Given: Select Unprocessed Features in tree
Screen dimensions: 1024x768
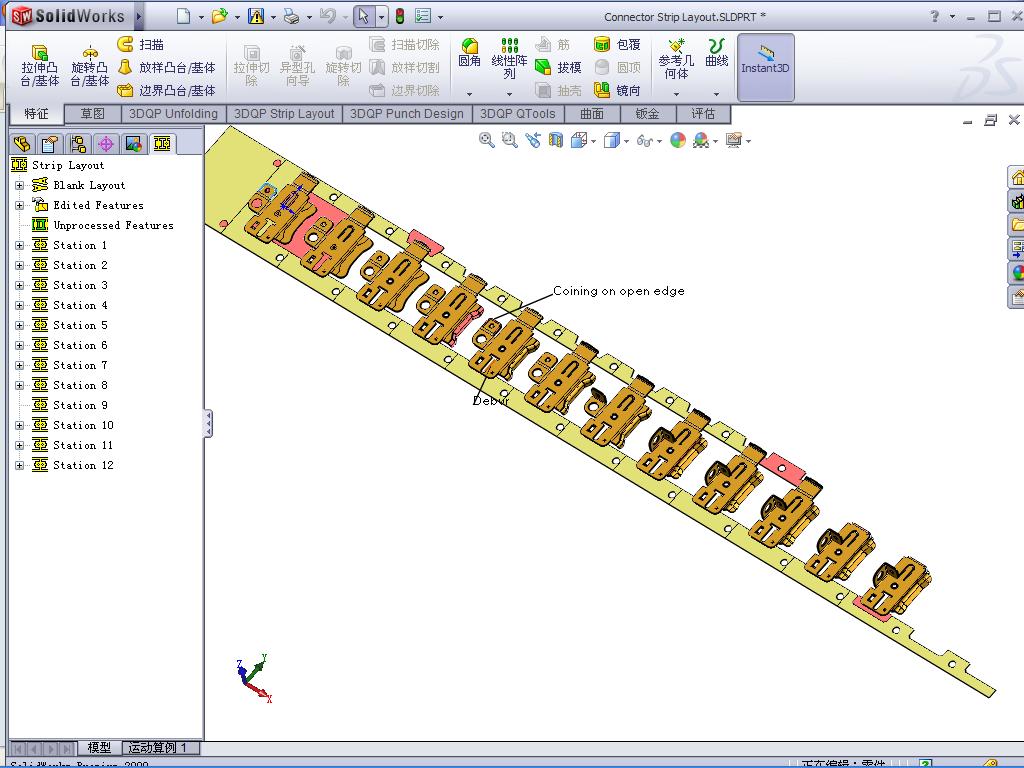Looking at the screenshot, I should pyautogui.click(x=103, y=225).
